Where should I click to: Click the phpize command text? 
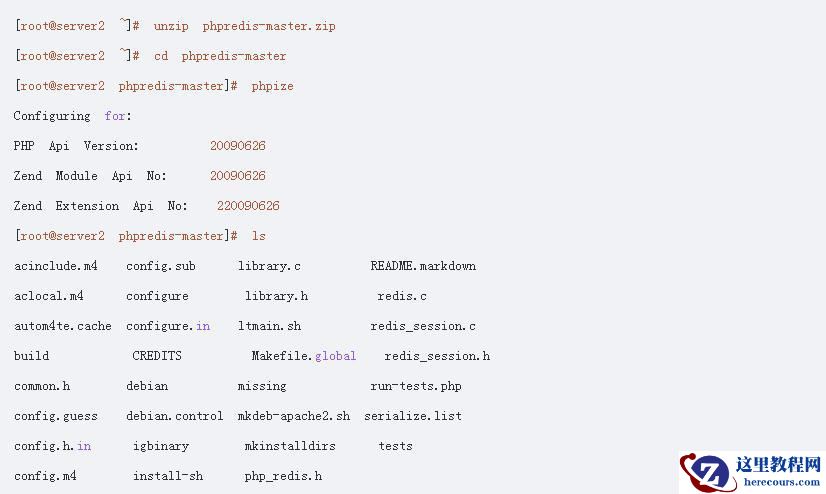pos(272,86)
